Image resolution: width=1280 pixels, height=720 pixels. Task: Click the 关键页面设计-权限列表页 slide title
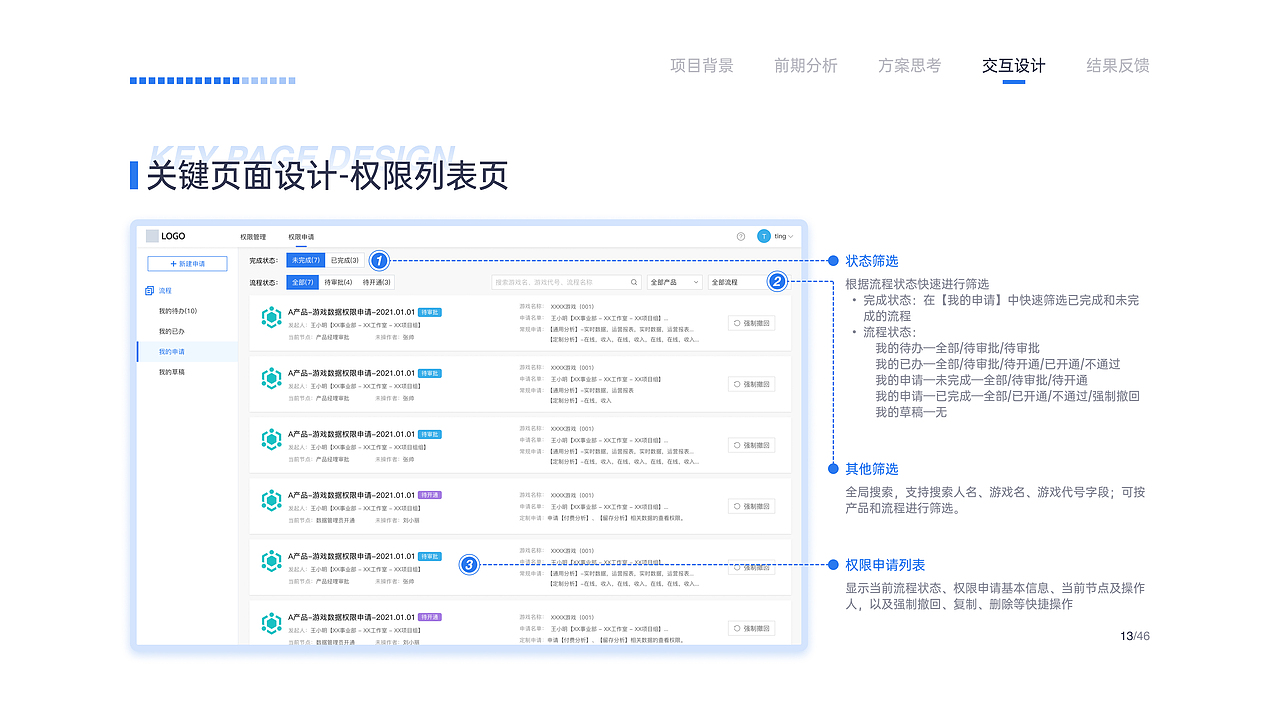pos(327,176)
